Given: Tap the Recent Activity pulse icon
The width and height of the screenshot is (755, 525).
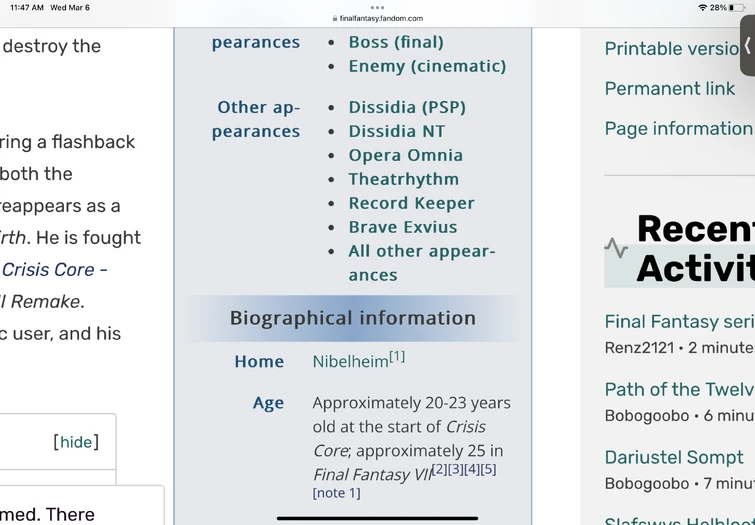Looking at the screenshot, I should pos(616,248).
